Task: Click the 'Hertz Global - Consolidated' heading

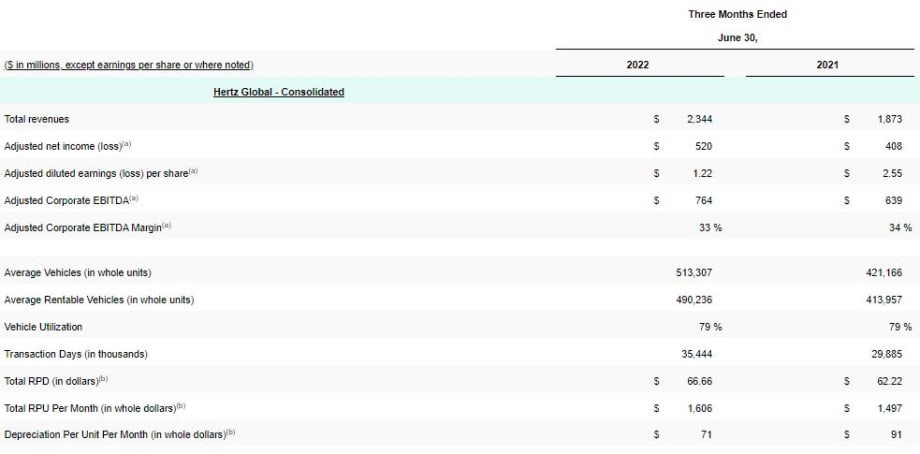Action: click(x=279, y=92)
